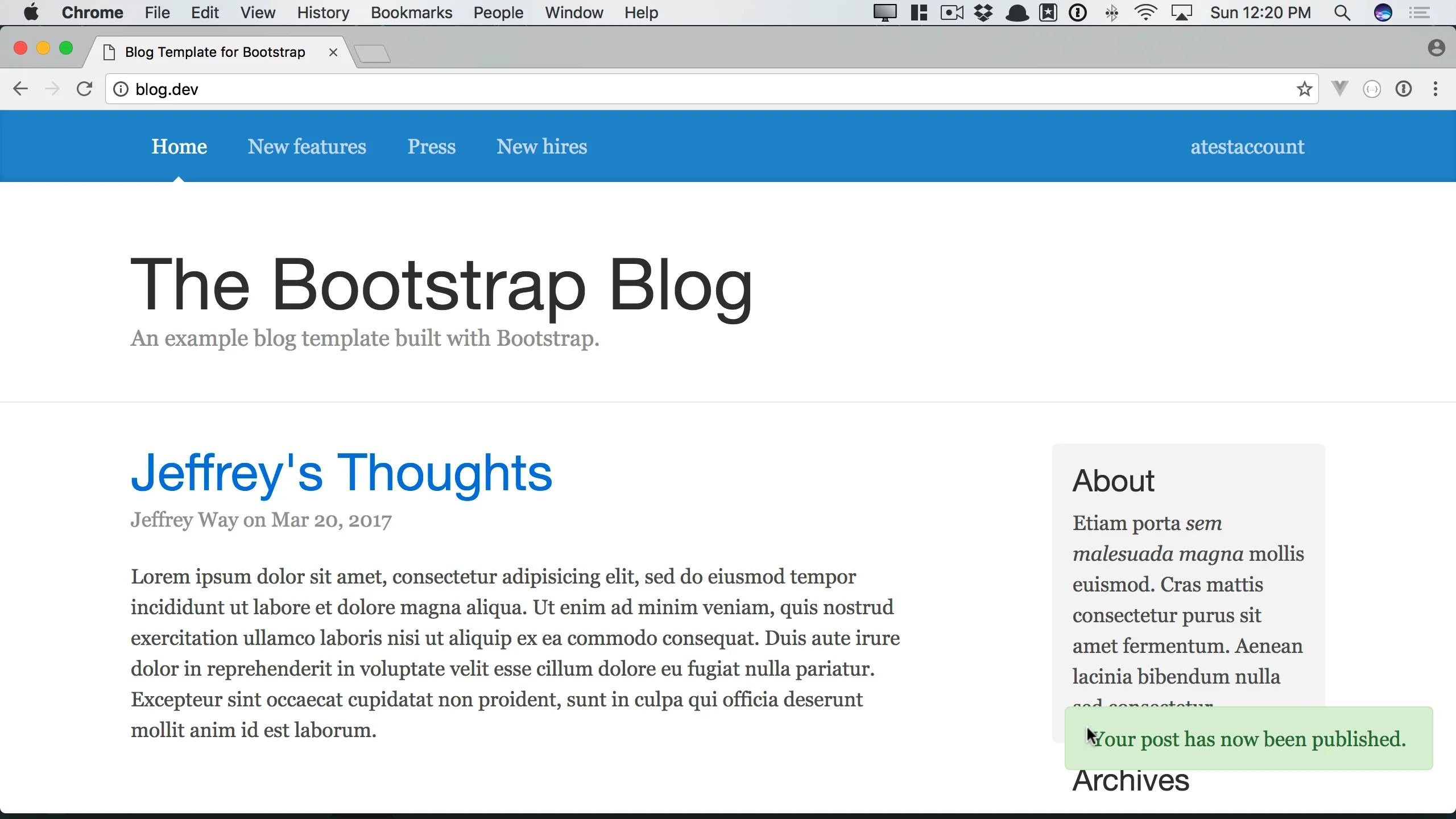1456x819 pixels.
Task: Click the site info icon beside blog.dev
Action: (121, 89)
